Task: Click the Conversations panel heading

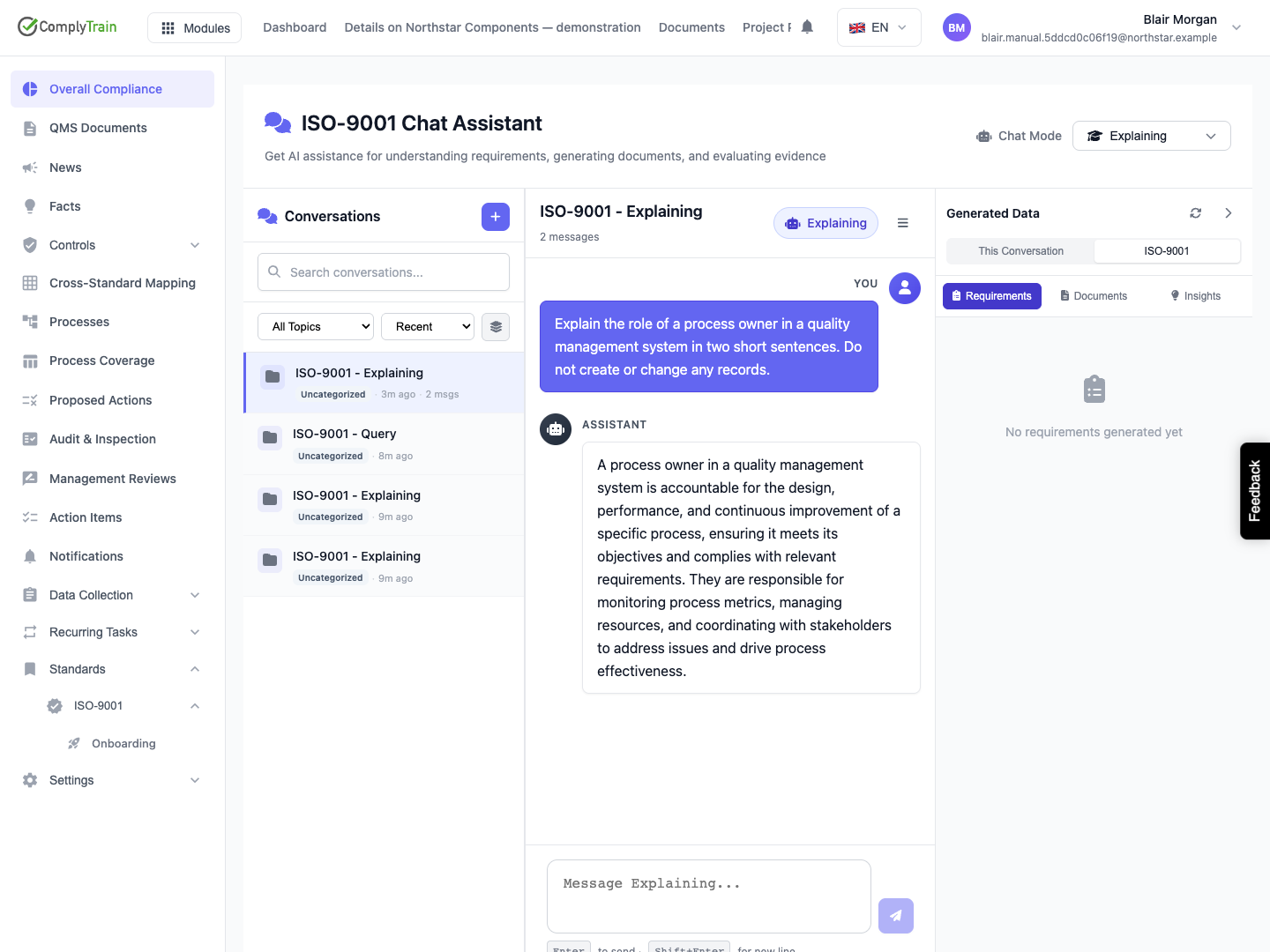Action: coord(332,217)
